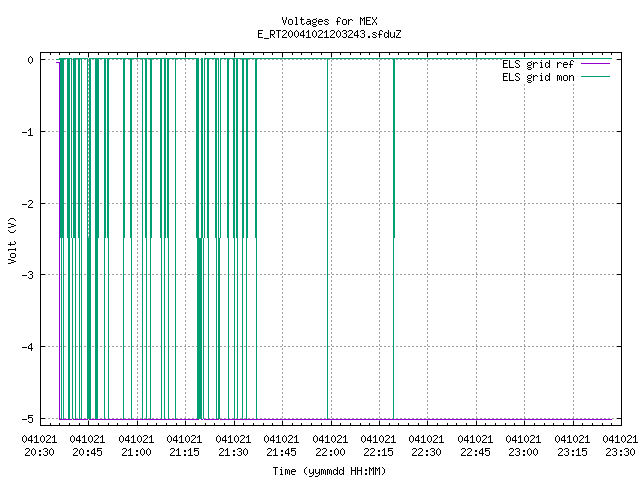Screen dimensions: 640x480
Task: Click the x-axis tick label 20:30
Action: point(39,452)
